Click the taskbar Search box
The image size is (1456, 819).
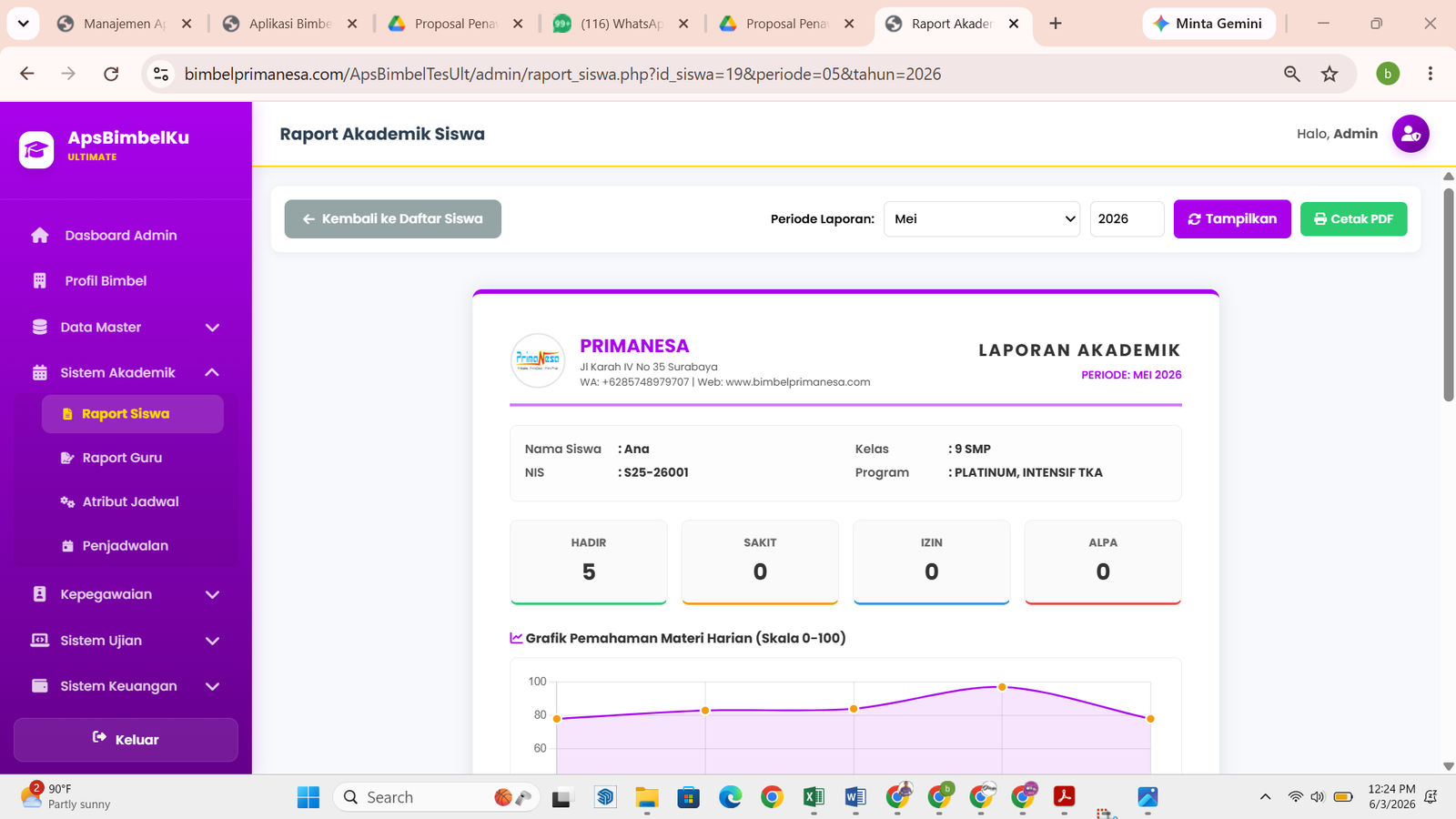pyautogui.click(x=437, y=797)
